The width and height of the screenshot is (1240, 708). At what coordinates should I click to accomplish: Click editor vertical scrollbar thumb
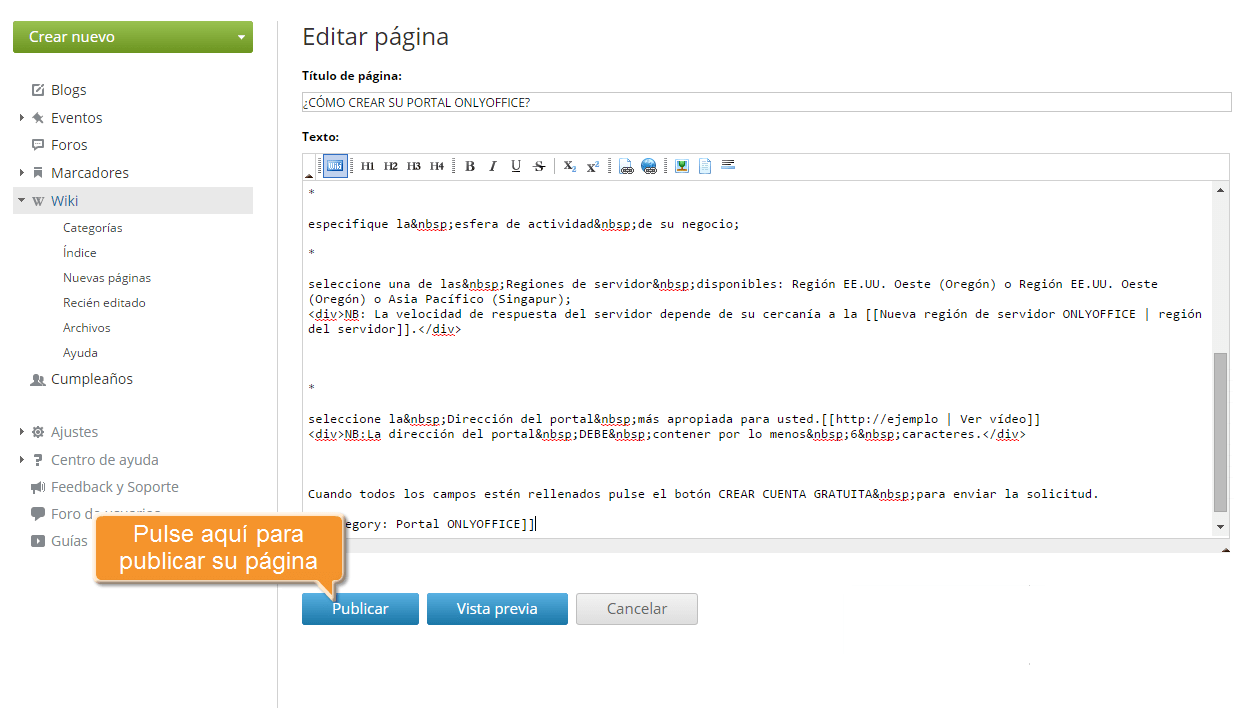(x=1220, y=432)
